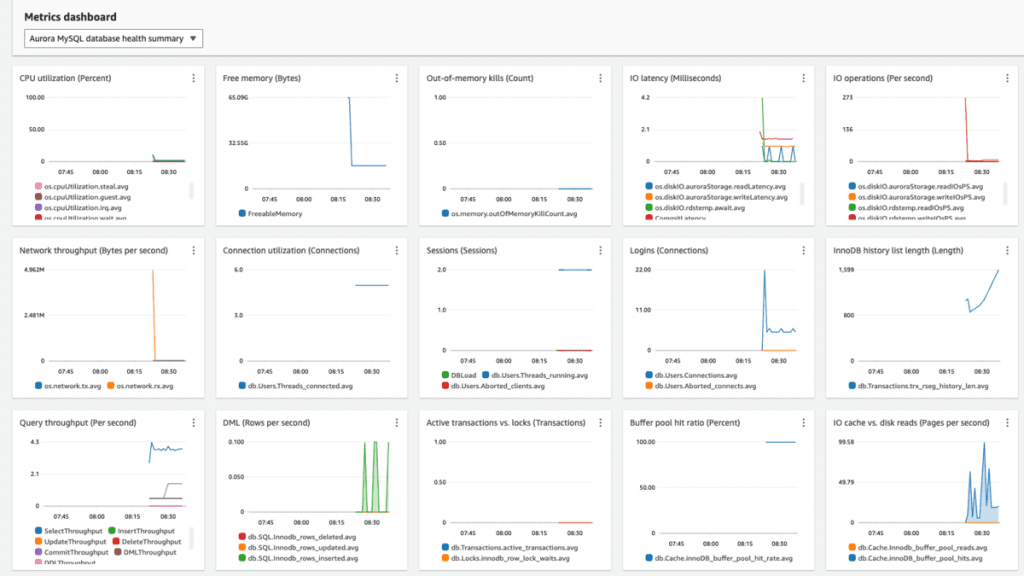Click the blue SelectThroughput legend color swatch
The image size is (1024, 576).
coord(38,530)
